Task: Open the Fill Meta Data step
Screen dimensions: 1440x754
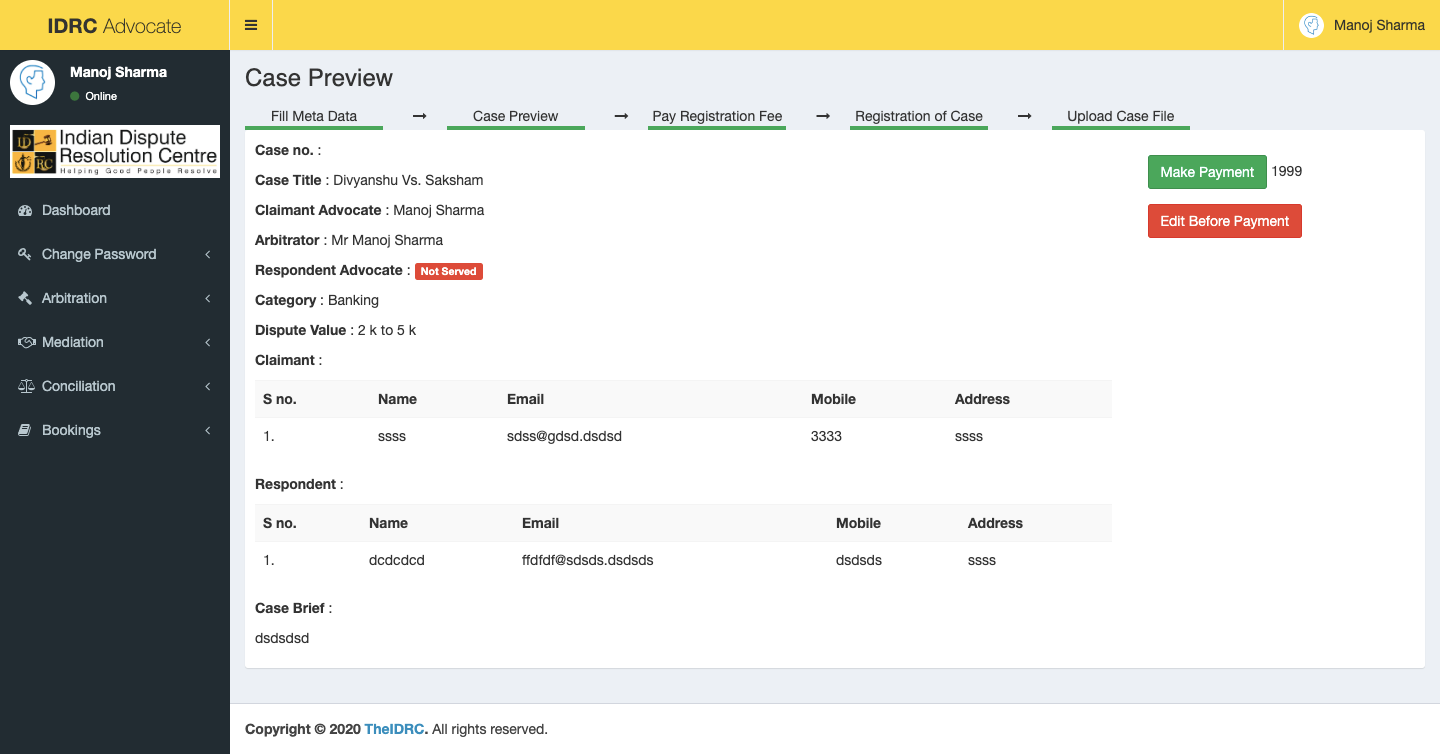Action: [314, 116]
